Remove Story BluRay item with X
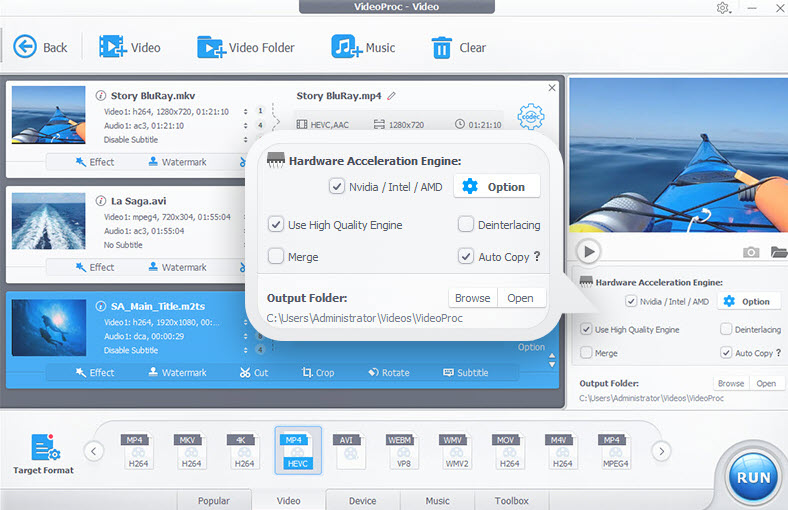 552,87
